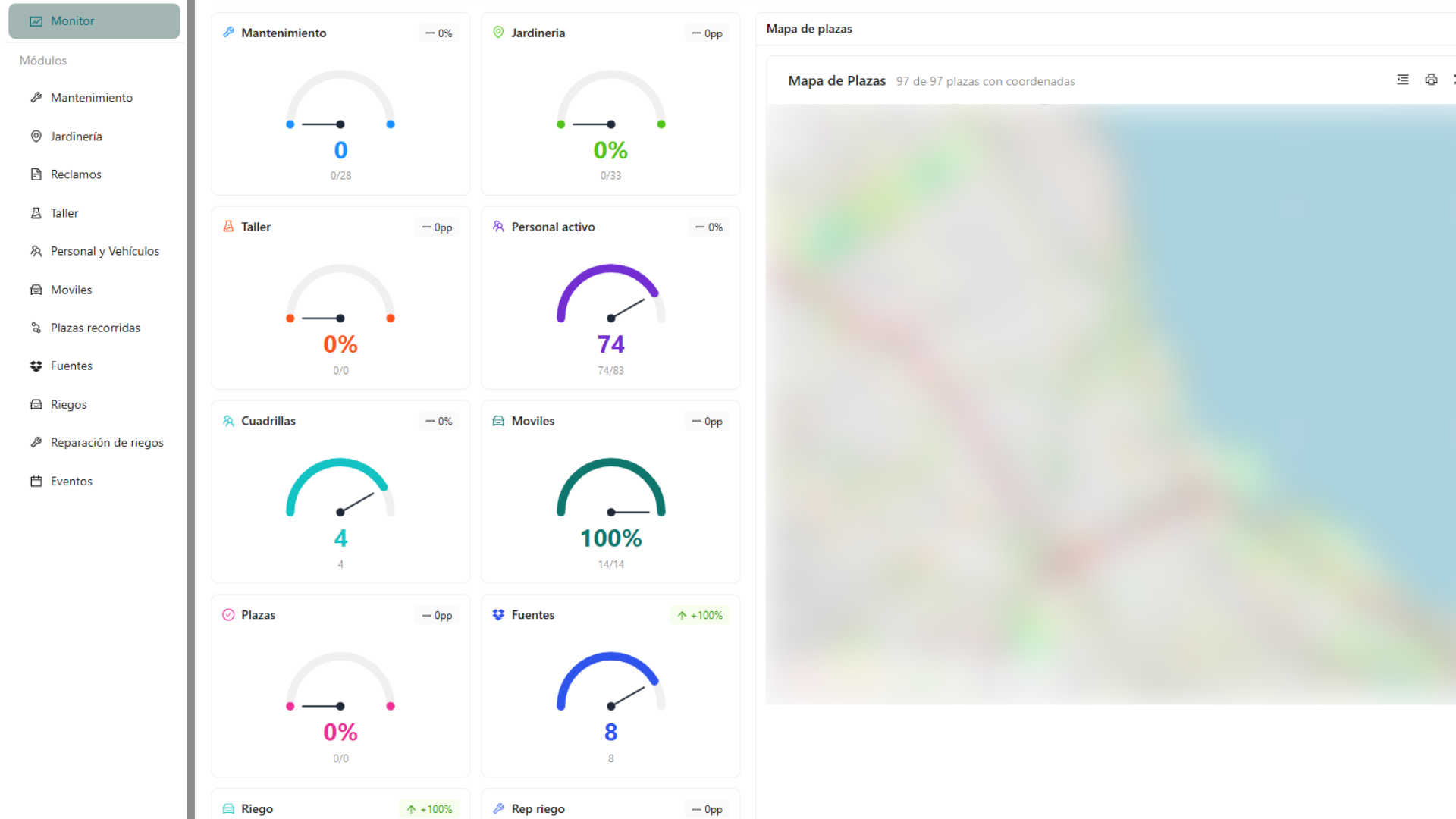The height and width of the screenshot is (819, 1456).
Task: Click the Moviles 100% gauge
Action: coord(610,488)
